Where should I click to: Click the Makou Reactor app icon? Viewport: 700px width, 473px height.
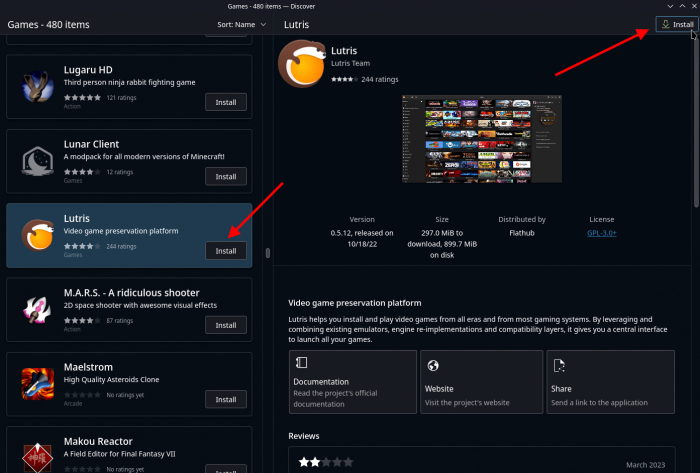point(38,457)
